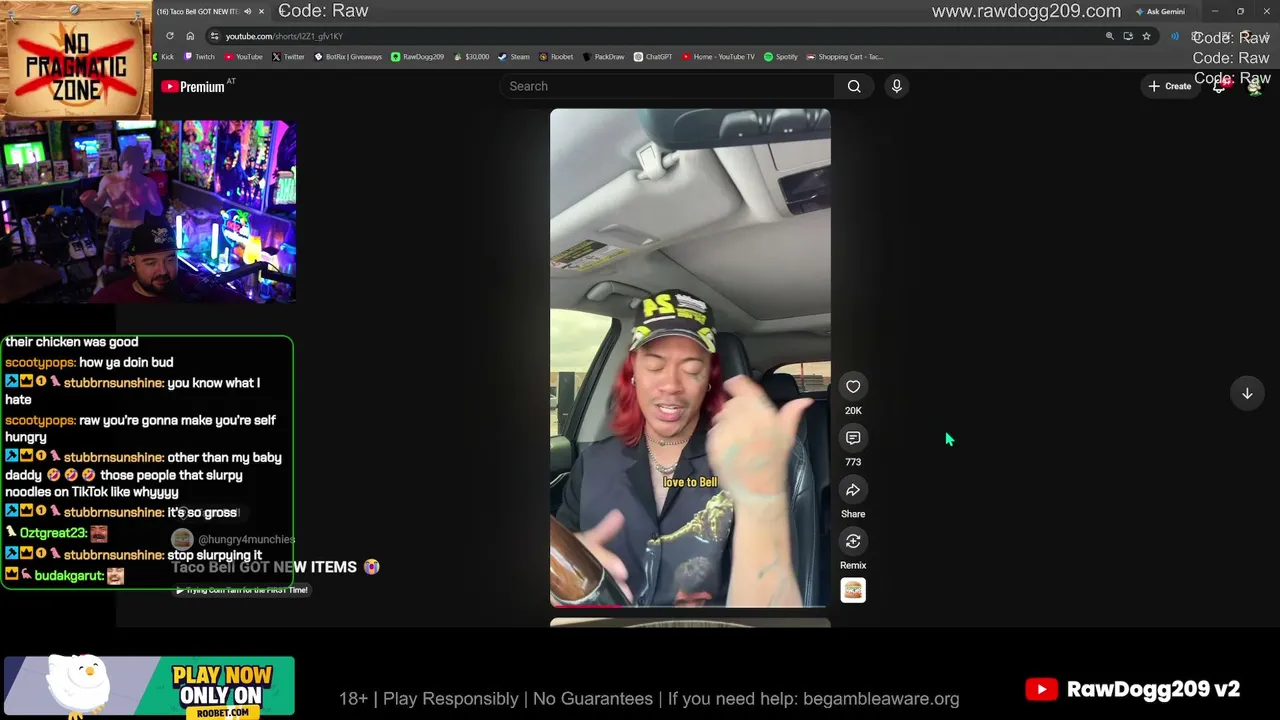Open the Twitter bookmark
Screen dimensions: 1280x720
(x=288, y=57)
